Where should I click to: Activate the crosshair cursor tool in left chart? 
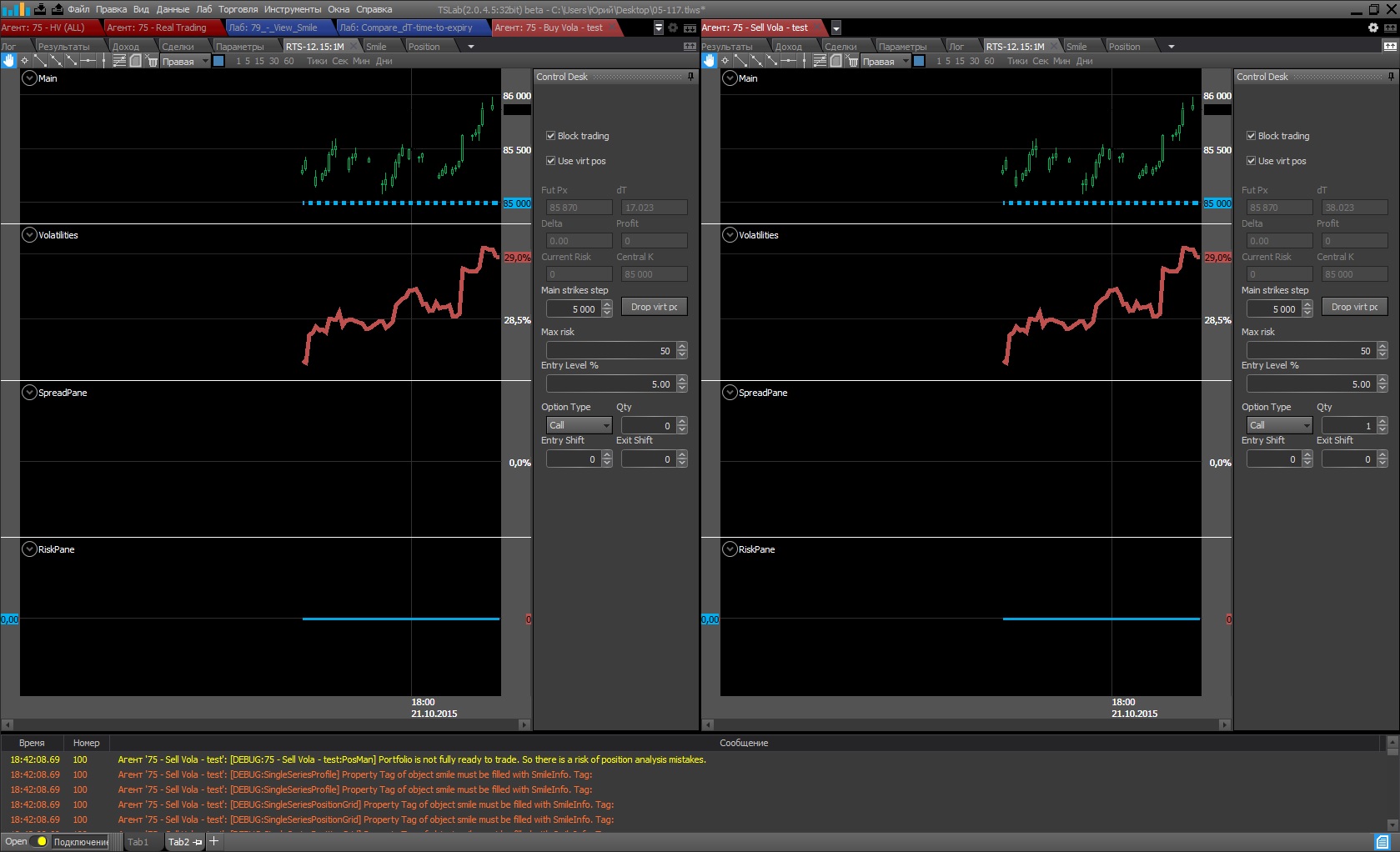(x=24, y=61)
